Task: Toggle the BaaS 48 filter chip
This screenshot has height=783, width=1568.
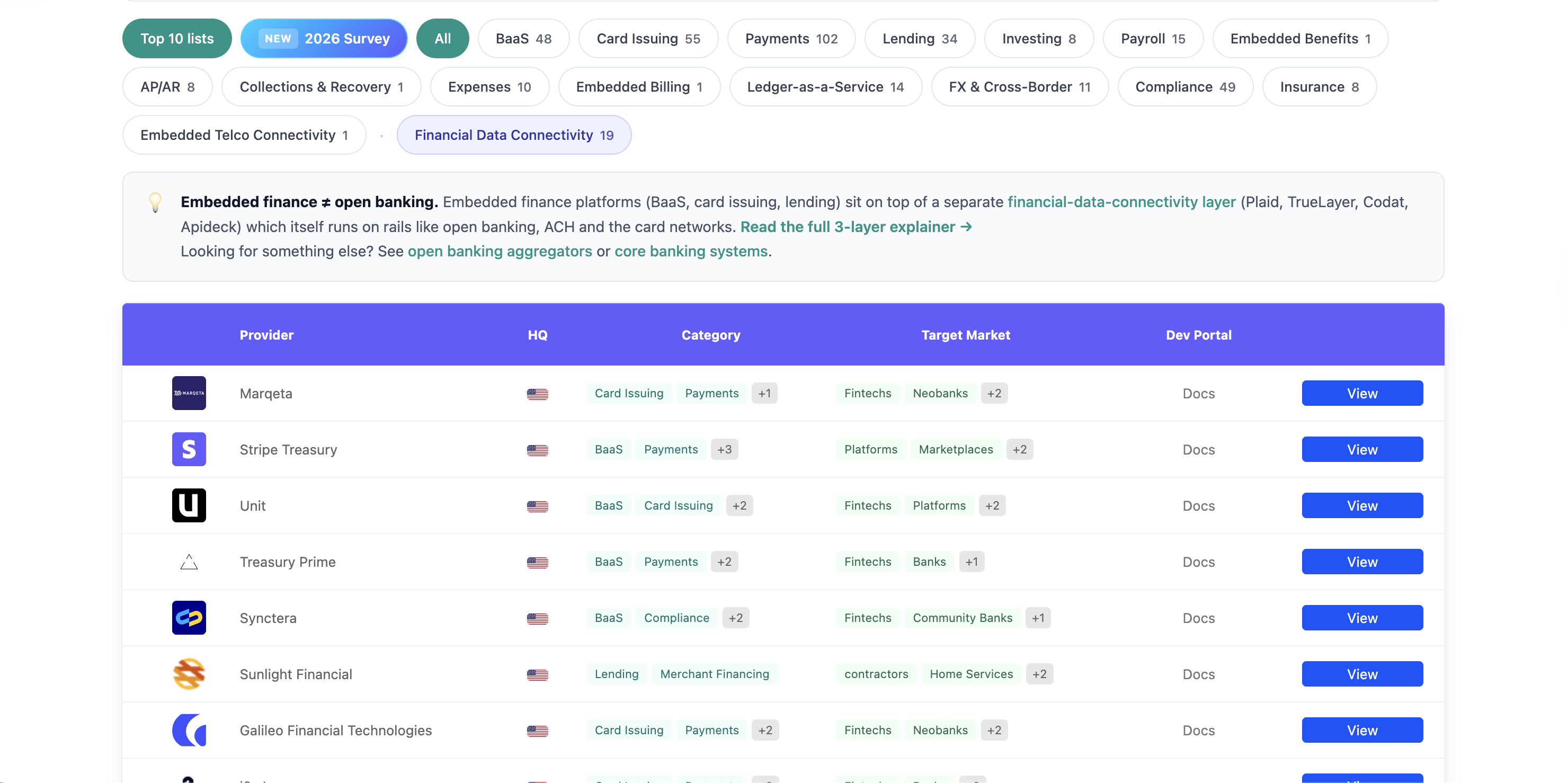Action: (523, 38)
